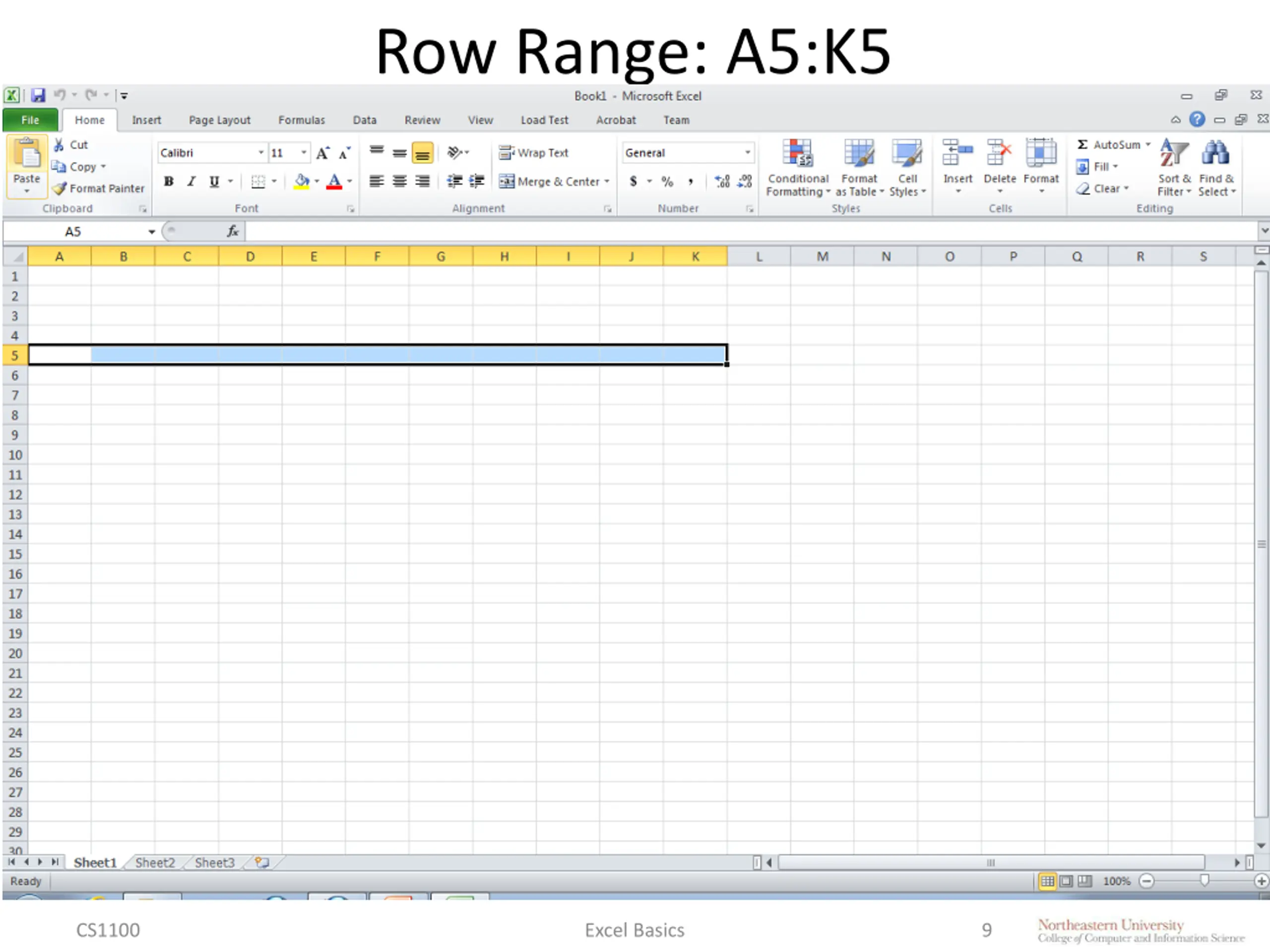Click the Merge & Center button
The height and width of the screenshot is (952, 1270).
554,182
